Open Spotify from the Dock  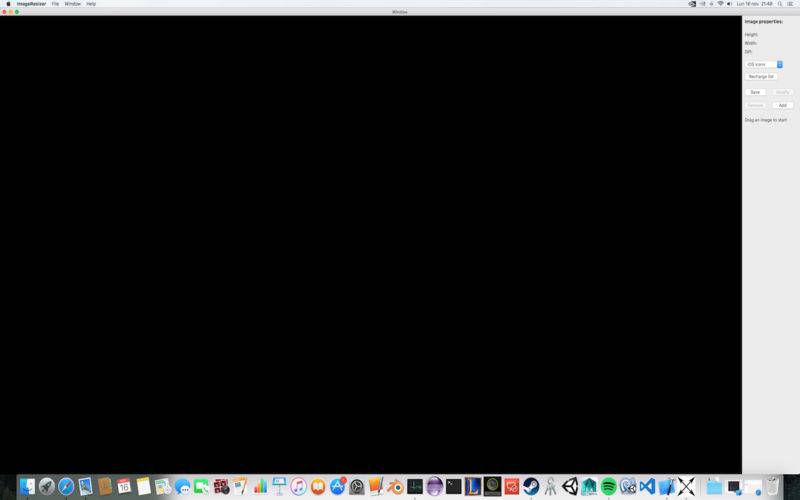[x=609, y=486]
